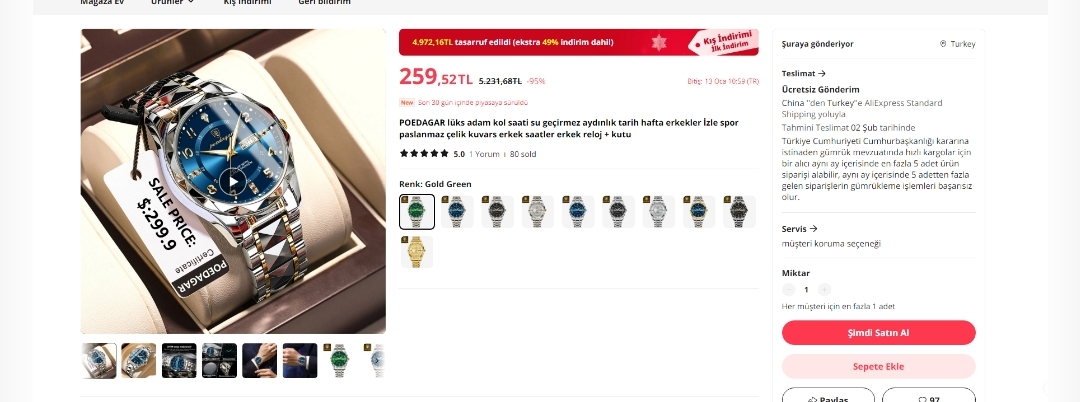Open the Geri bildirim tab

point(324,2)
